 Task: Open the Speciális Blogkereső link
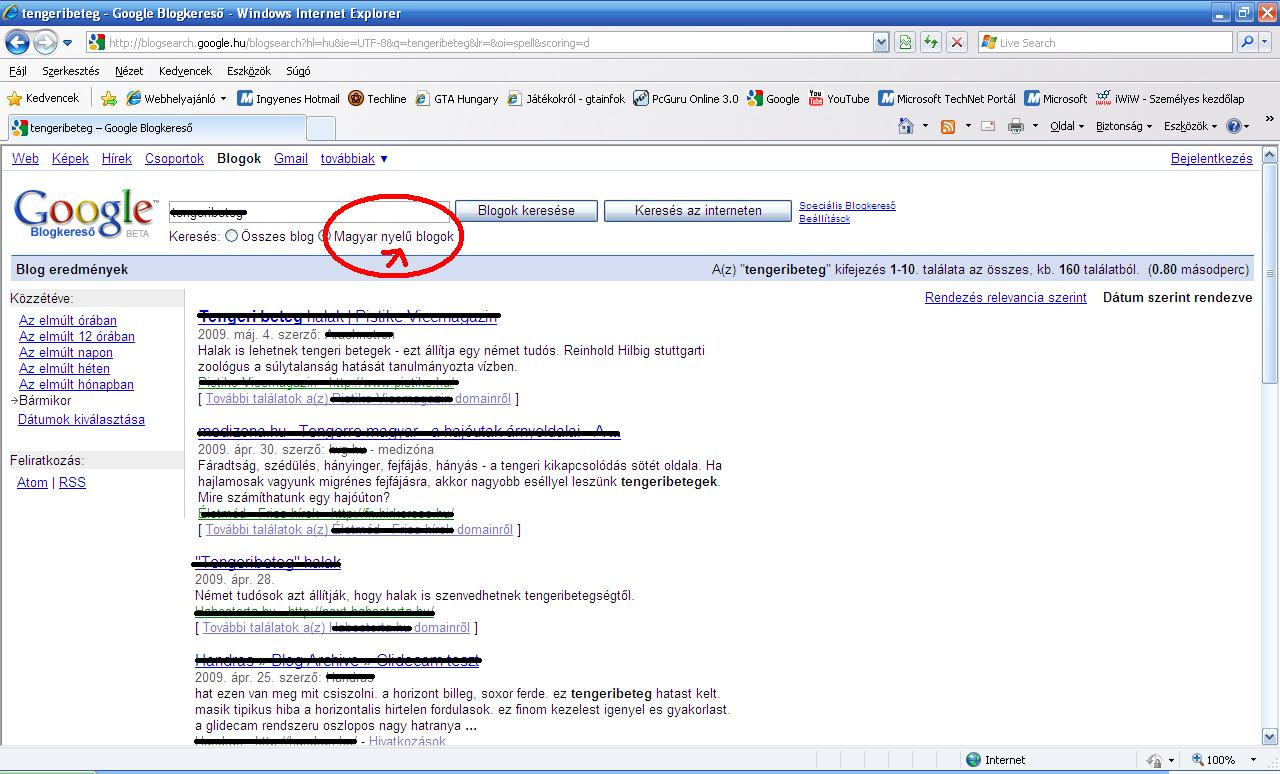pos(847,206)
